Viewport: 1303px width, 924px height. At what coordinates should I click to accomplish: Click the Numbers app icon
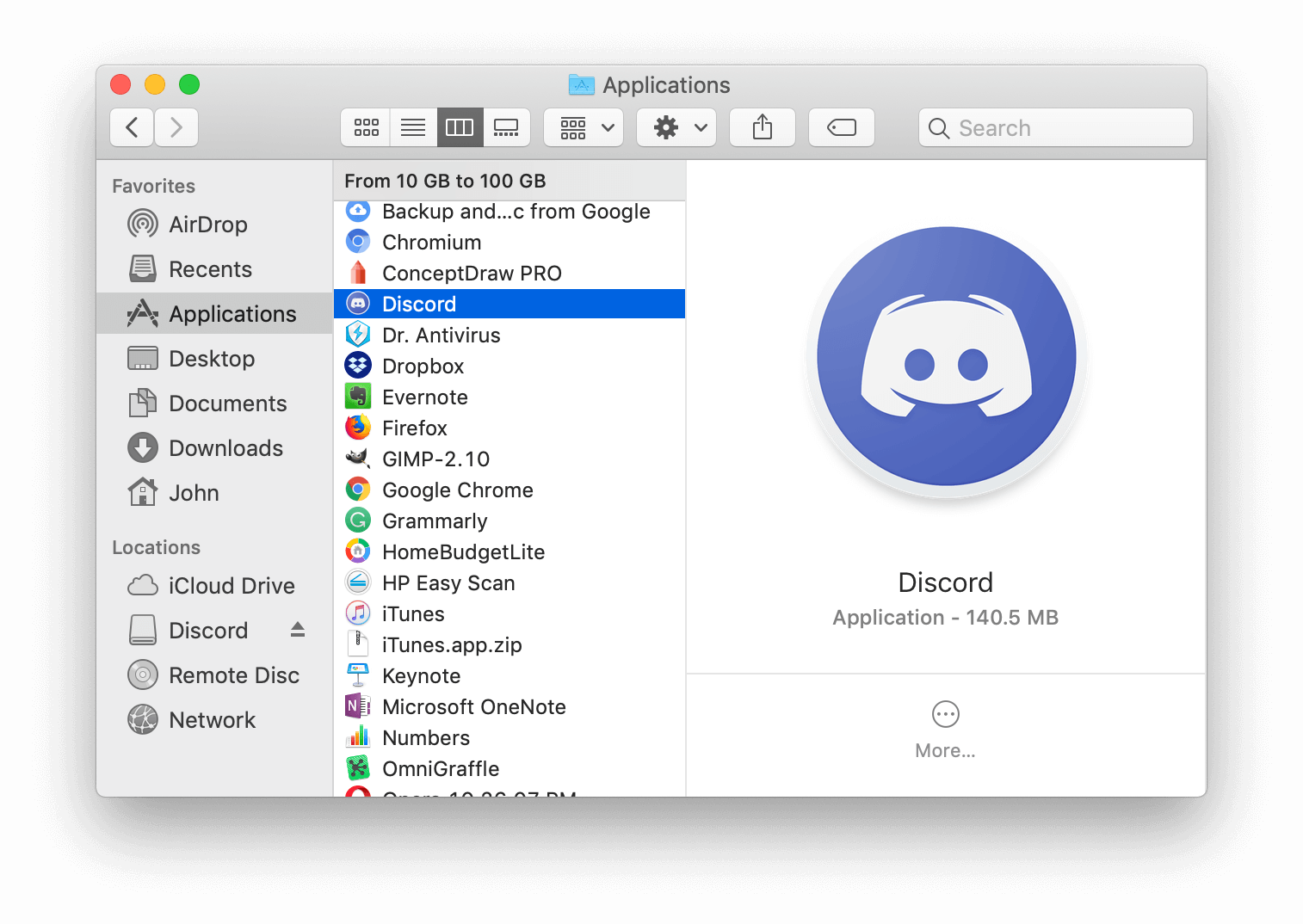(358, 737)
